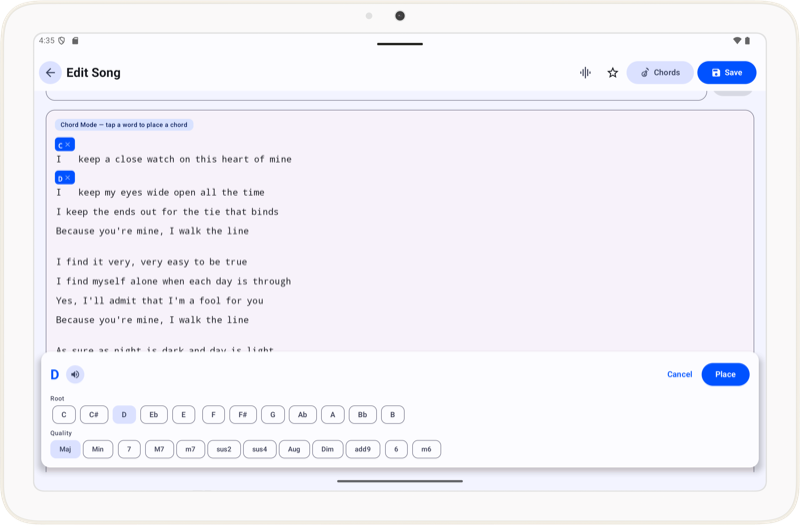
Task: Click the SD card status icon
Action: click(75, 40)
